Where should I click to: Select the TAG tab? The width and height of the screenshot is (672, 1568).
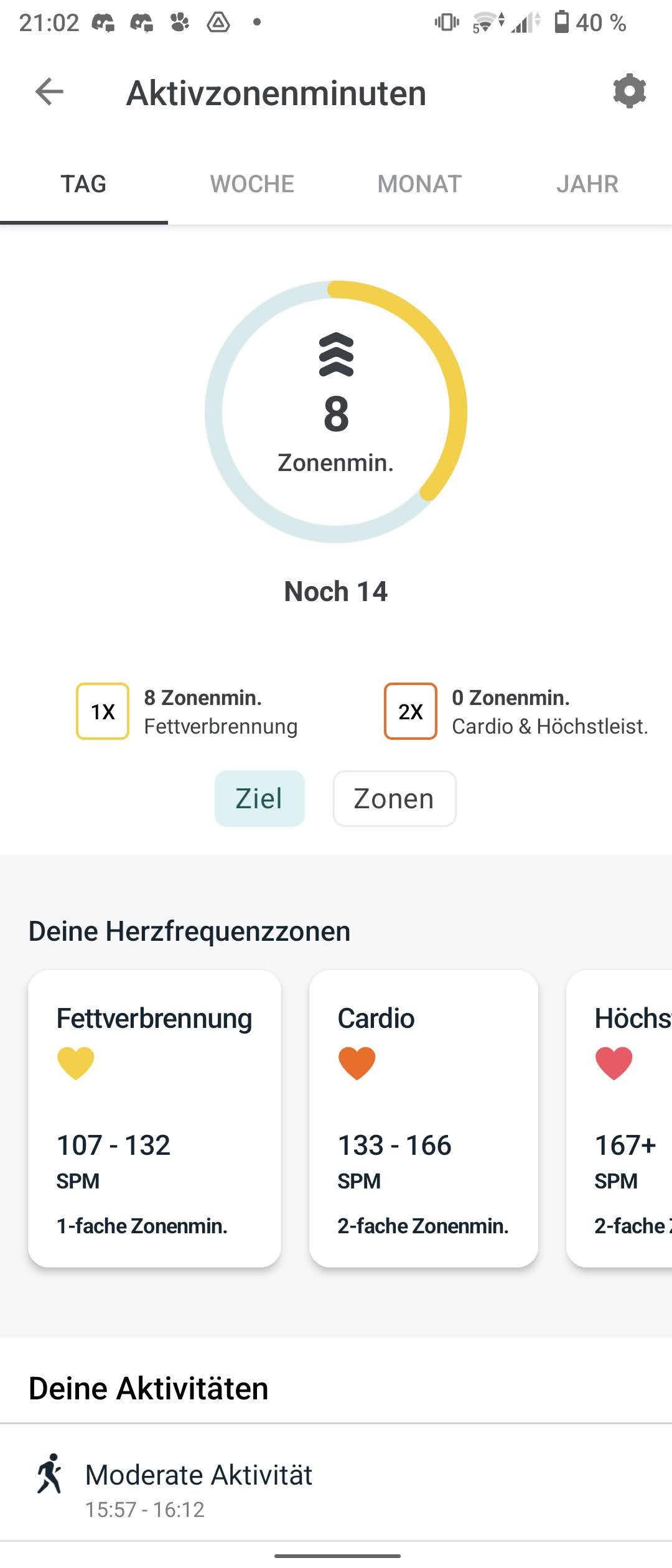pos(83,184)
